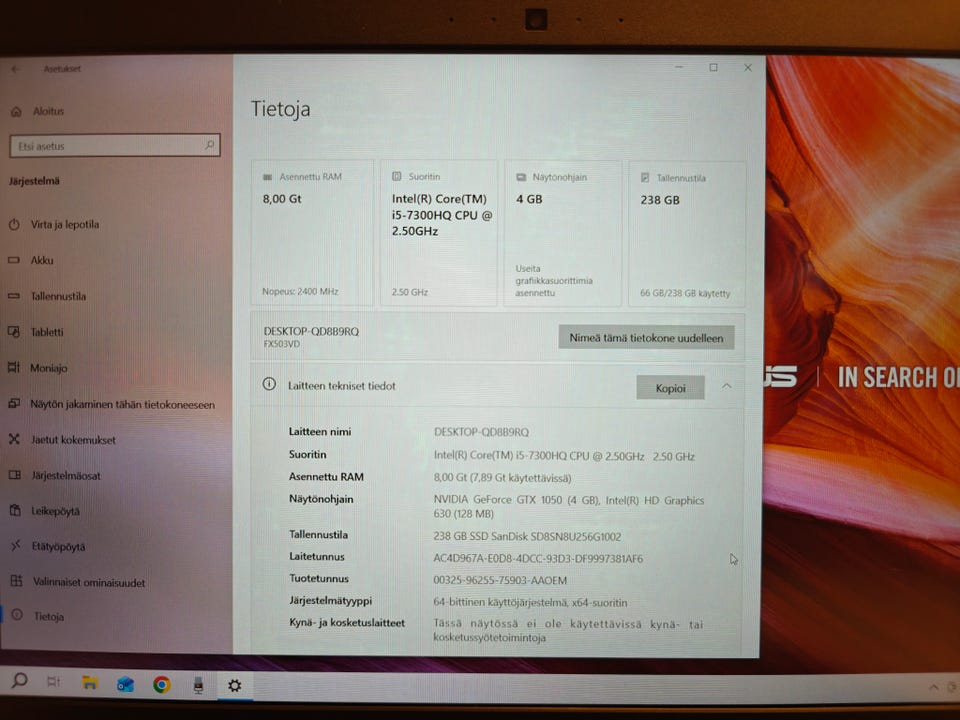This screenshot has width=960, height=720.
Task: Click the Settings gear on taskbar
Action: (x=234, y=686)
